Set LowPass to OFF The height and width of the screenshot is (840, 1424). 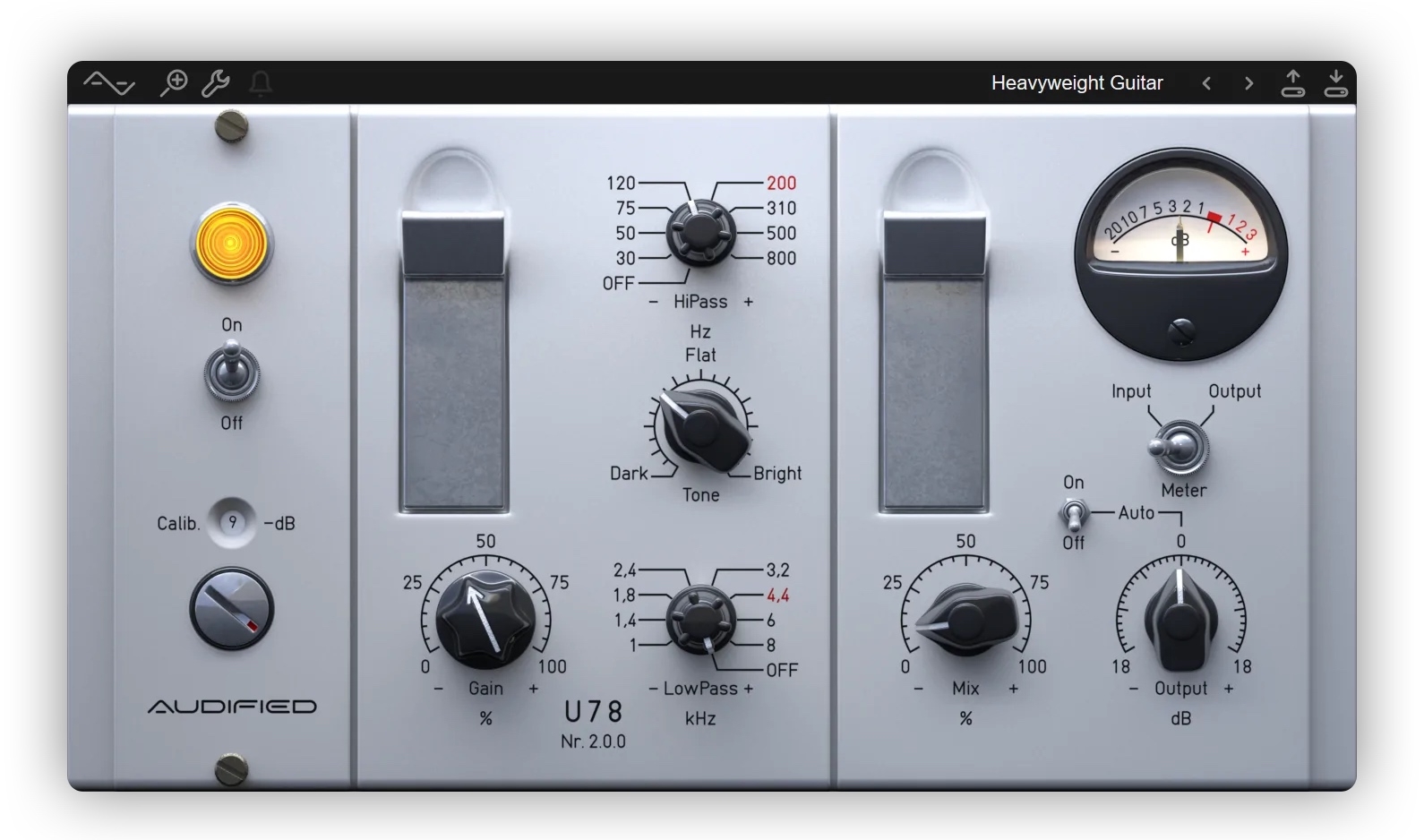[782, 670]
